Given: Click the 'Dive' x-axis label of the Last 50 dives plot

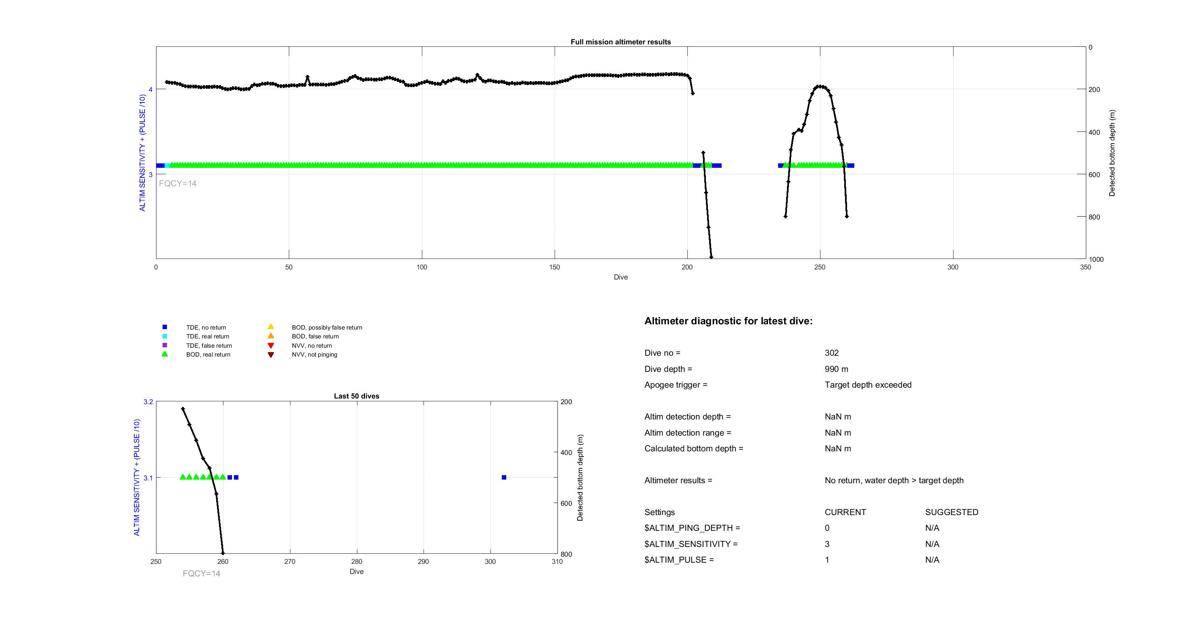Looking at the screenshot, I should click(357, 572).
